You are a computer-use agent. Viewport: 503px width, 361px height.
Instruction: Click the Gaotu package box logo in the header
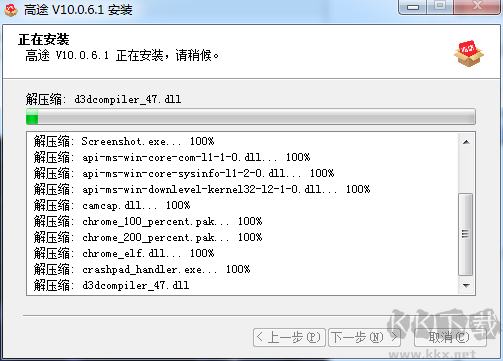point(469,54)
